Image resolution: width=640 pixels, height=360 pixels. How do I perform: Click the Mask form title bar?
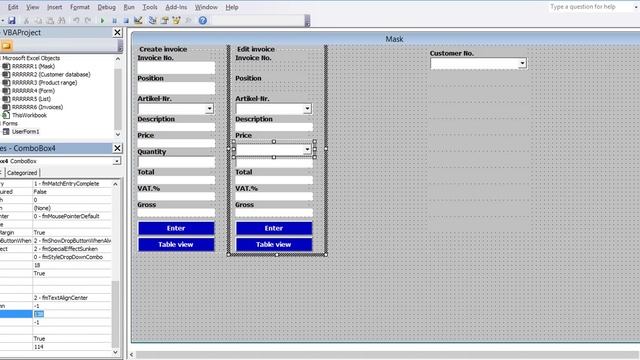(x=386, y=39)
